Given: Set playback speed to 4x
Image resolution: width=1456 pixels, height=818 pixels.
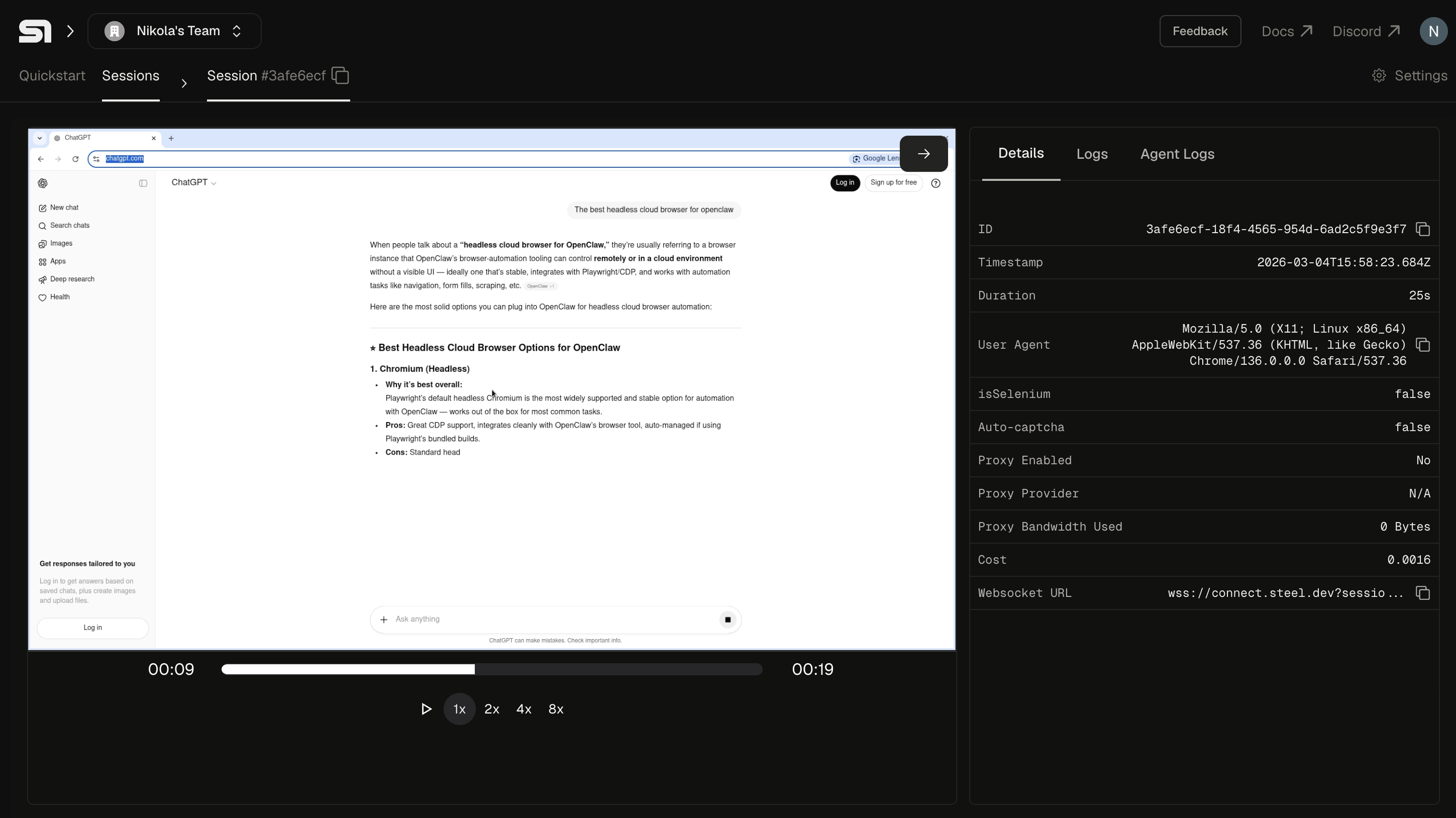Looking at the screenshot, I should 524,709.
